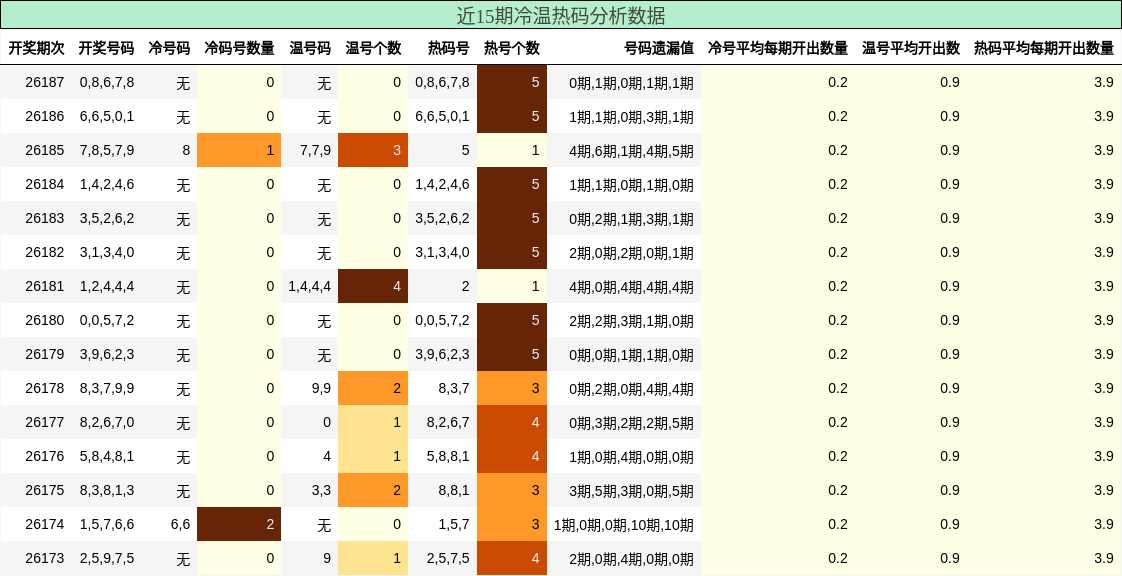This screenshot has width=1122, height=576.
Task: Select period cell 26178
Action: pyautogui.click(x=44, y=388)
